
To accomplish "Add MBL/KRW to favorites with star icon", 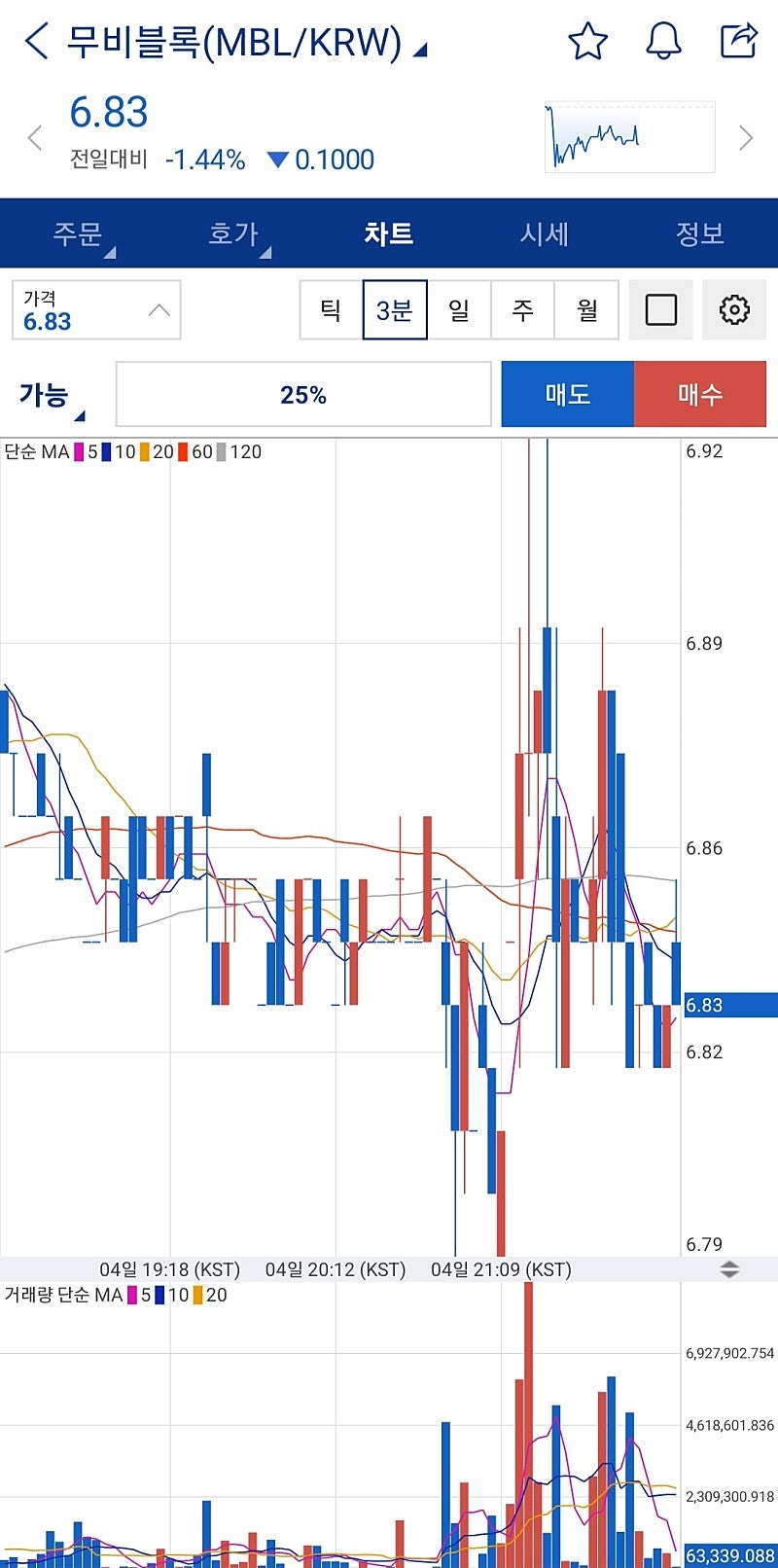I will pyautogui.click(x=587, y=42).
